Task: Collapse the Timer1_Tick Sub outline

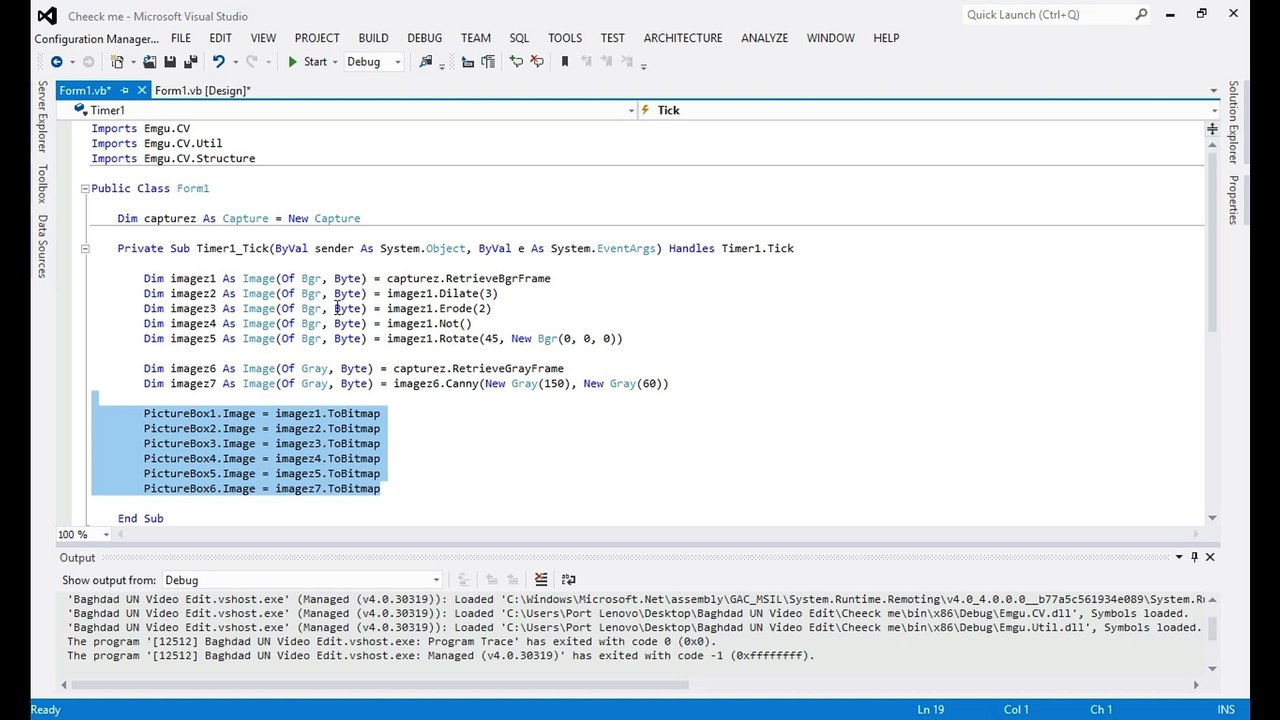Action: click(85, 248)
